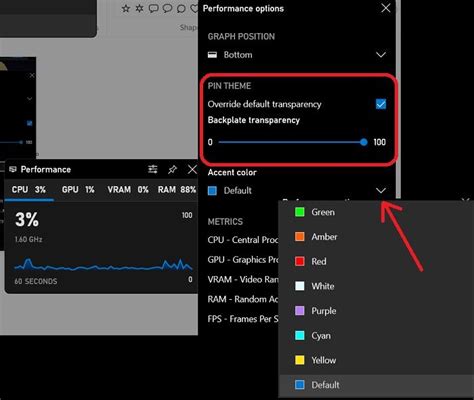This screenshot has height=400, width=474.
Task: Choose Cyan accent color
Action: (376, 335)
